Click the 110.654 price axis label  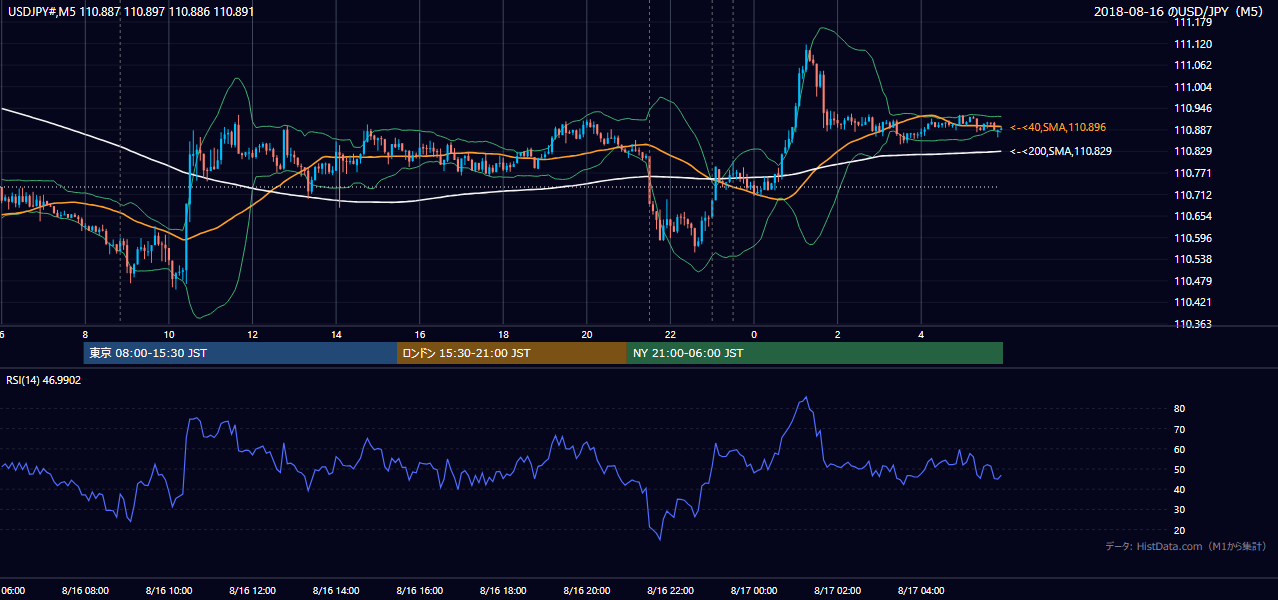[x=1192, y=216]
